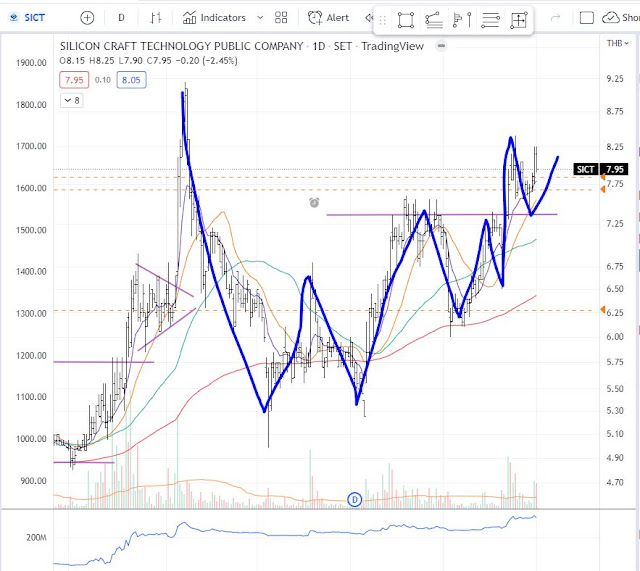The width and height of the screenshot is (640, 571).
Task: Click the 1300.00 left scale label
Action: click(31, 313)
